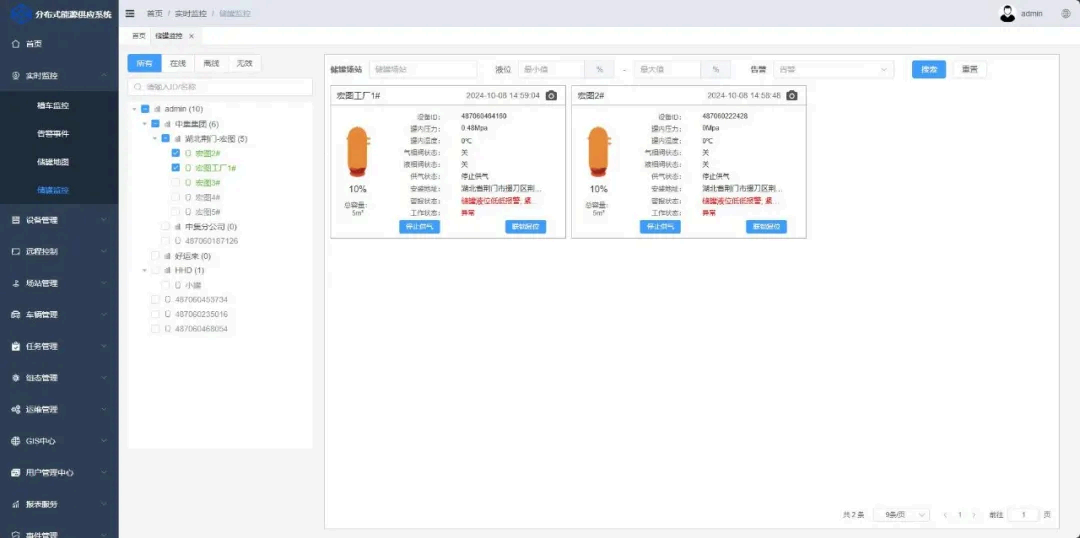Click the blue 搜索 search button
The width and height of the screenshot is (1080, 538).
(929, 70)
